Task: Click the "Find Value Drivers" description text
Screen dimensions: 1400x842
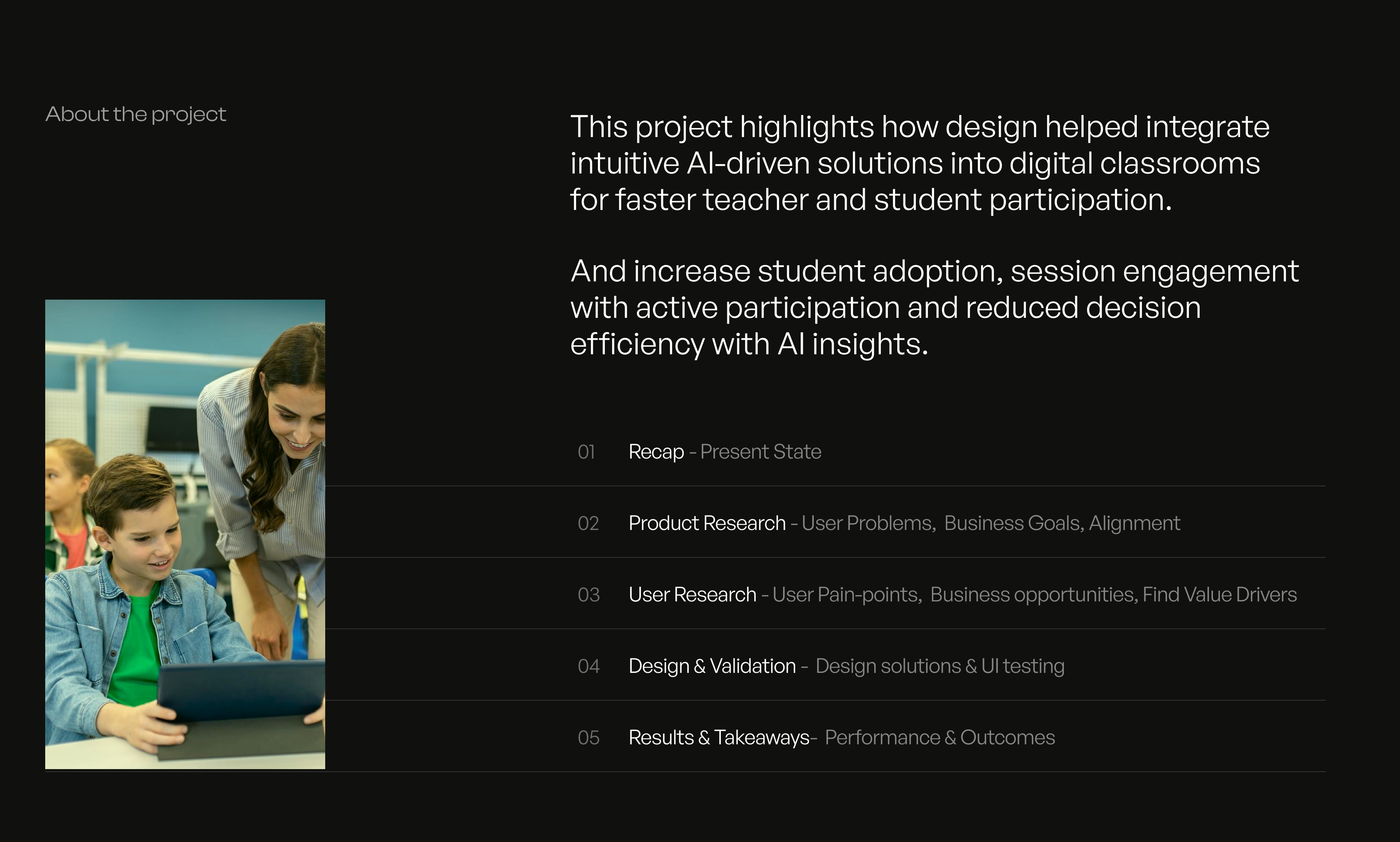Action: pyautogui.click(x=1220, y=595)
